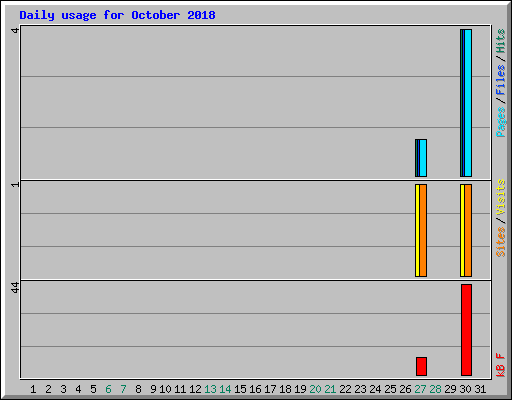Click the cyan Pages bar for day 30
Screen dimensions: 512x400
[x=468, y=103]
